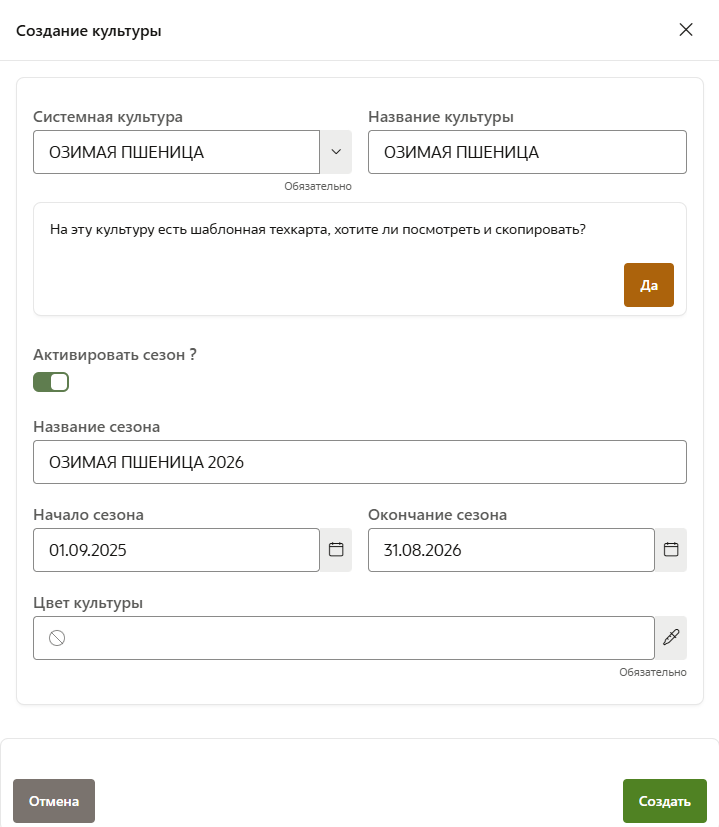Click the template techcard message text
Viewport: 719px width, 827px height.
(317, 229)
